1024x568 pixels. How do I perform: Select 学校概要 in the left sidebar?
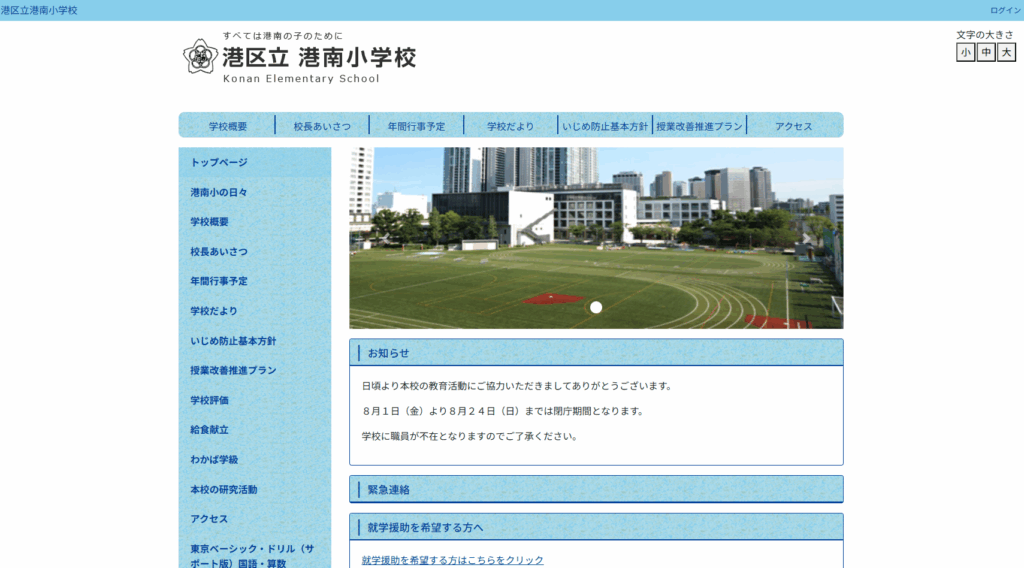(255, 222)
